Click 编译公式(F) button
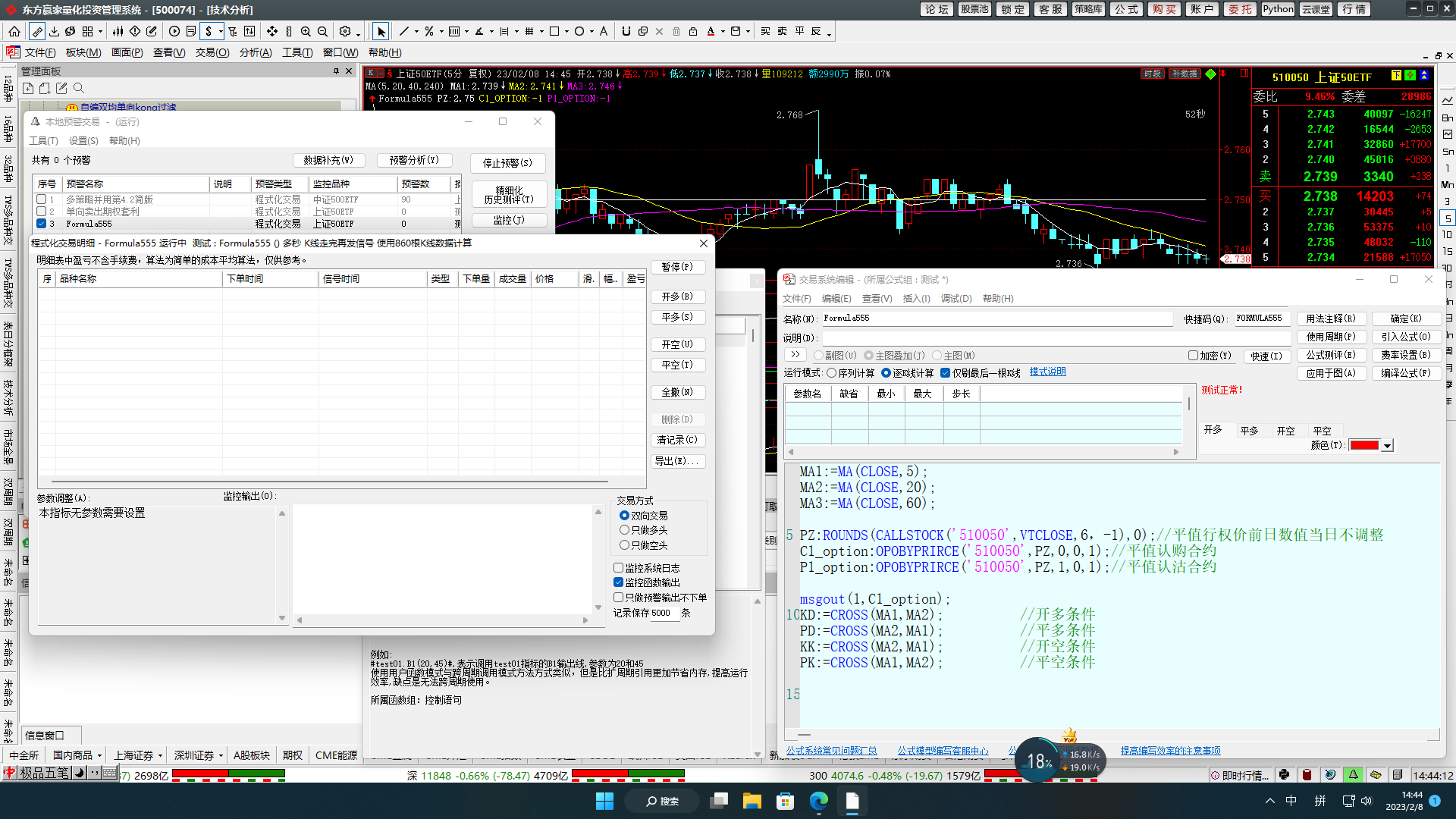Screen dimensions: 1456x819 pyautogui.click(x=1406, y=373)
